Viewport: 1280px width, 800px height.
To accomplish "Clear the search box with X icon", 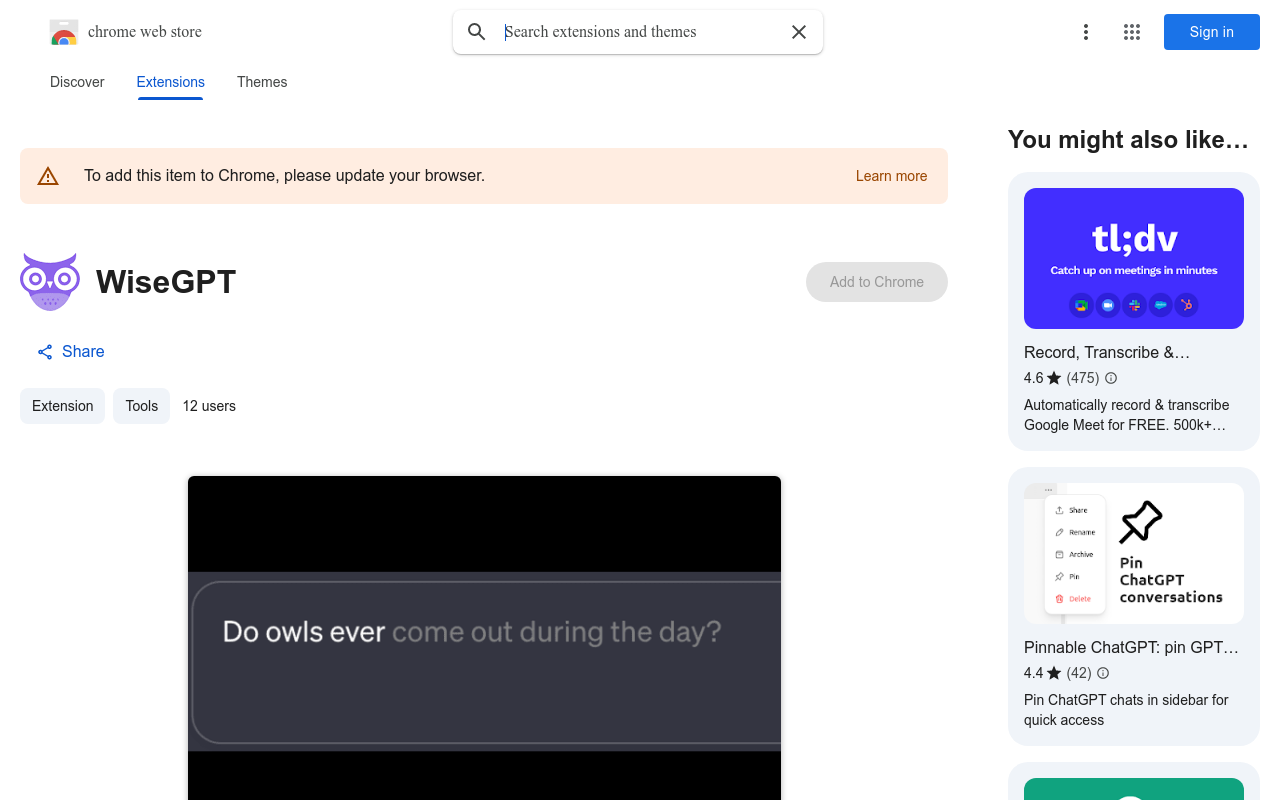I will pos(799,32).
